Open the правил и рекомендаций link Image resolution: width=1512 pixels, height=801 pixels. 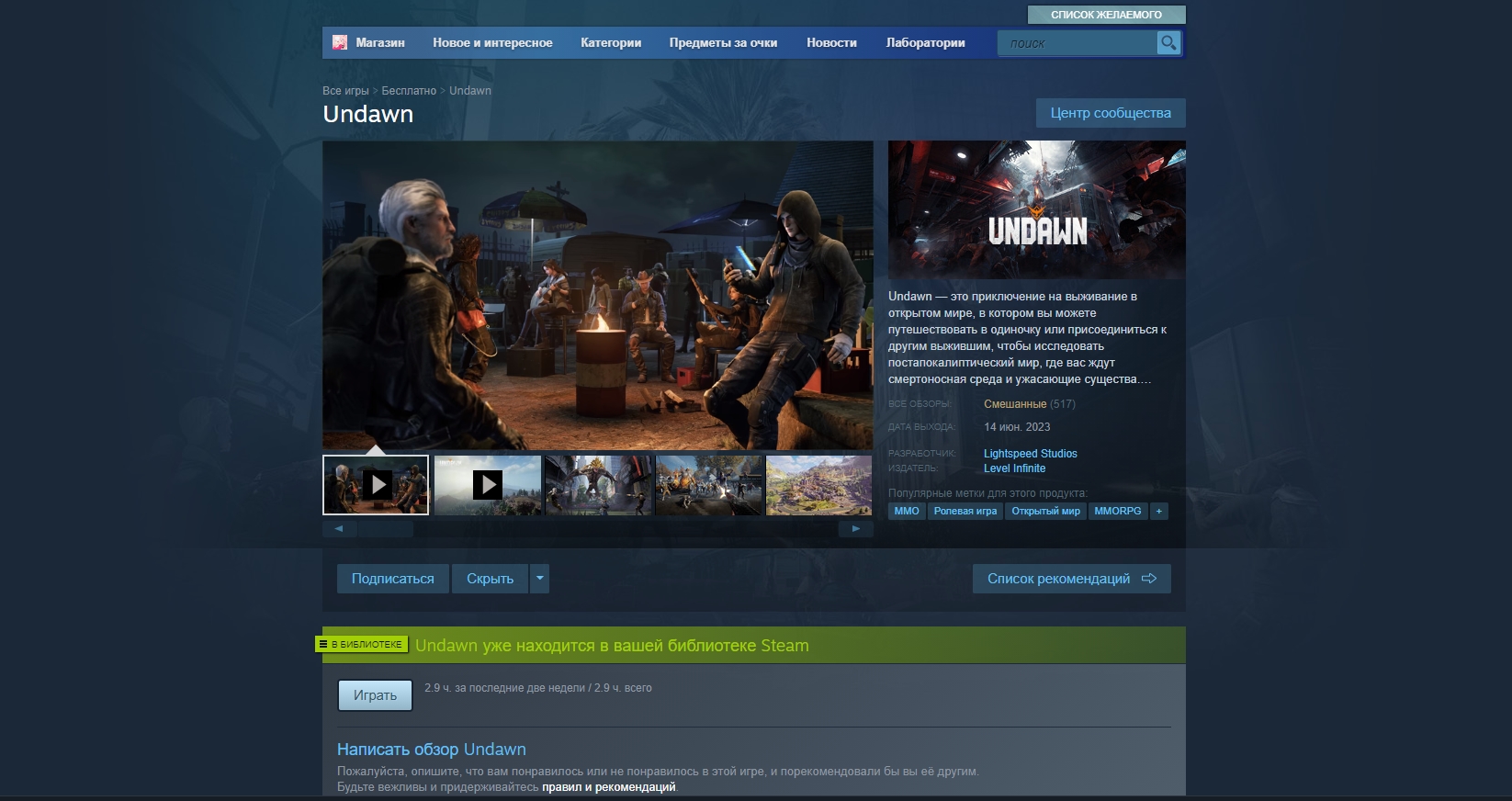[609, 787]
